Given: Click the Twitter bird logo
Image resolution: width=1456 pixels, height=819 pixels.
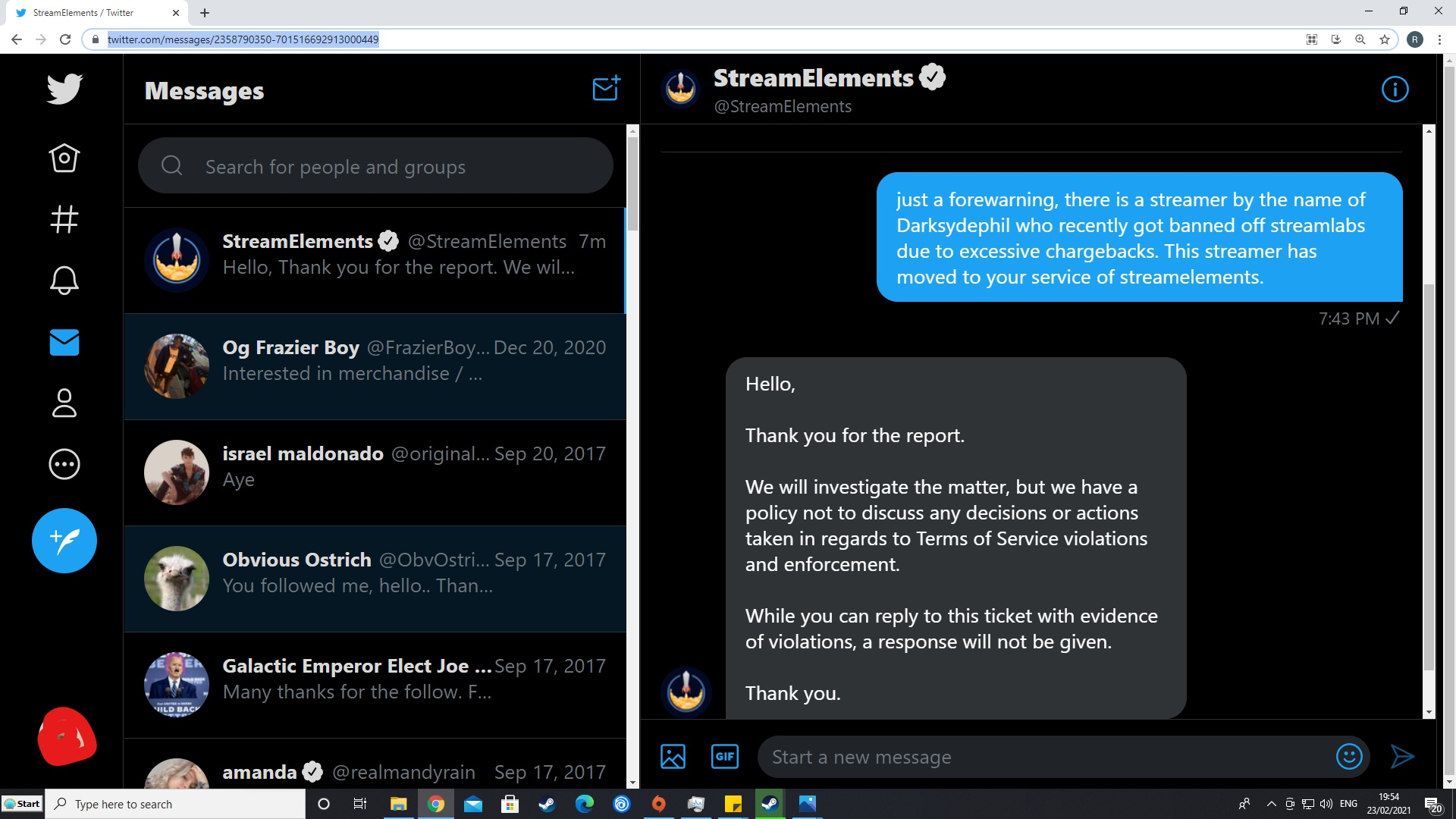Looking at the screenshot, I should click(64, 89).
